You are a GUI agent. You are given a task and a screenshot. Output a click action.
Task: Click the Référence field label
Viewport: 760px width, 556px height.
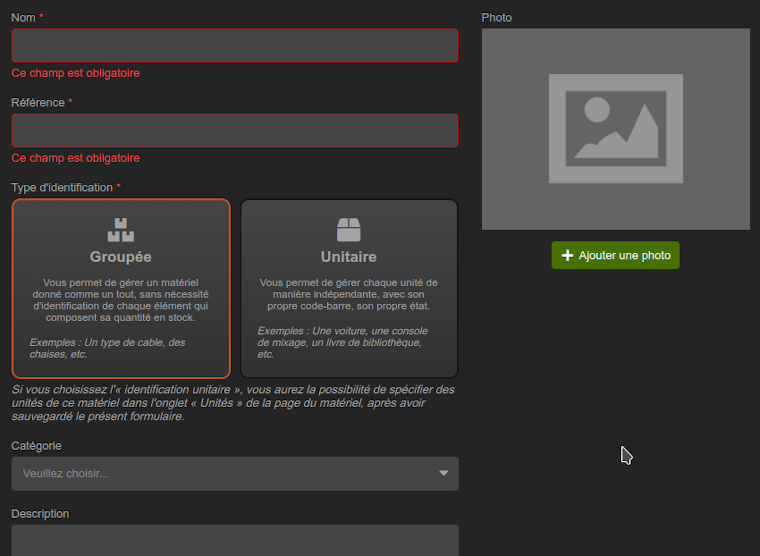click(x=38, y=103)
